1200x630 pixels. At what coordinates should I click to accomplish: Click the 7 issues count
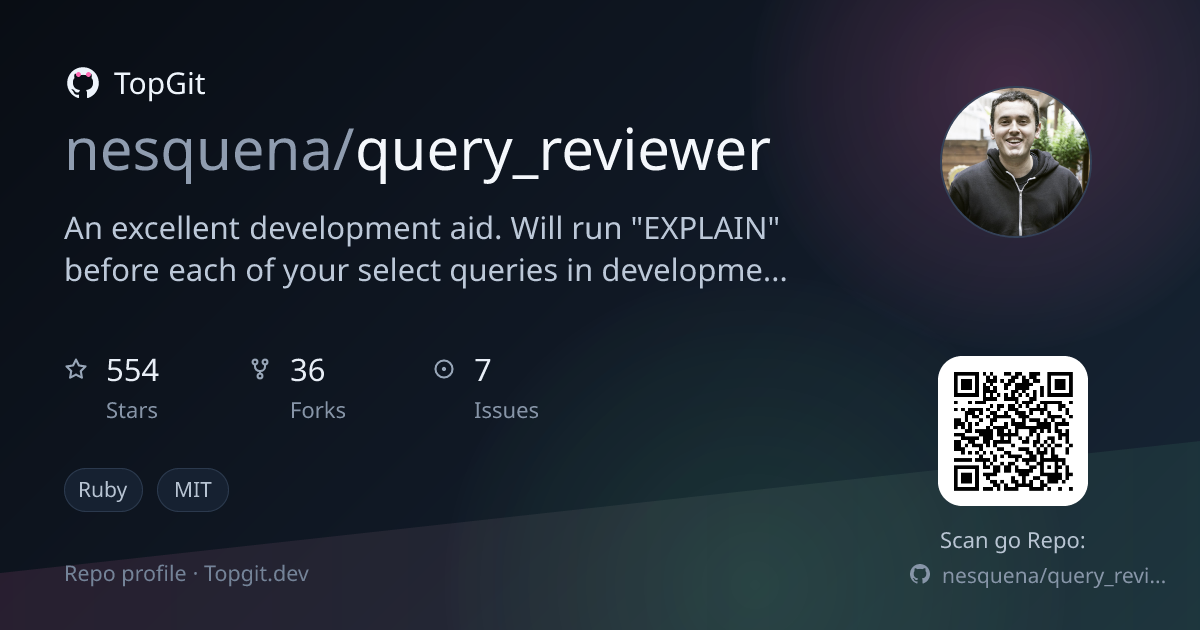483,371
